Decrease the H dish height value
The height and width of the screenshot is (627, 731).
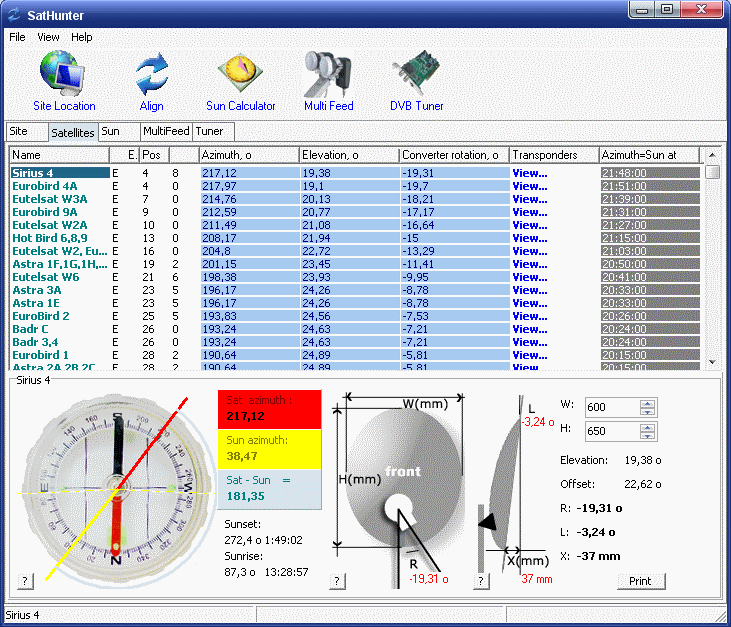click(647, 435)
